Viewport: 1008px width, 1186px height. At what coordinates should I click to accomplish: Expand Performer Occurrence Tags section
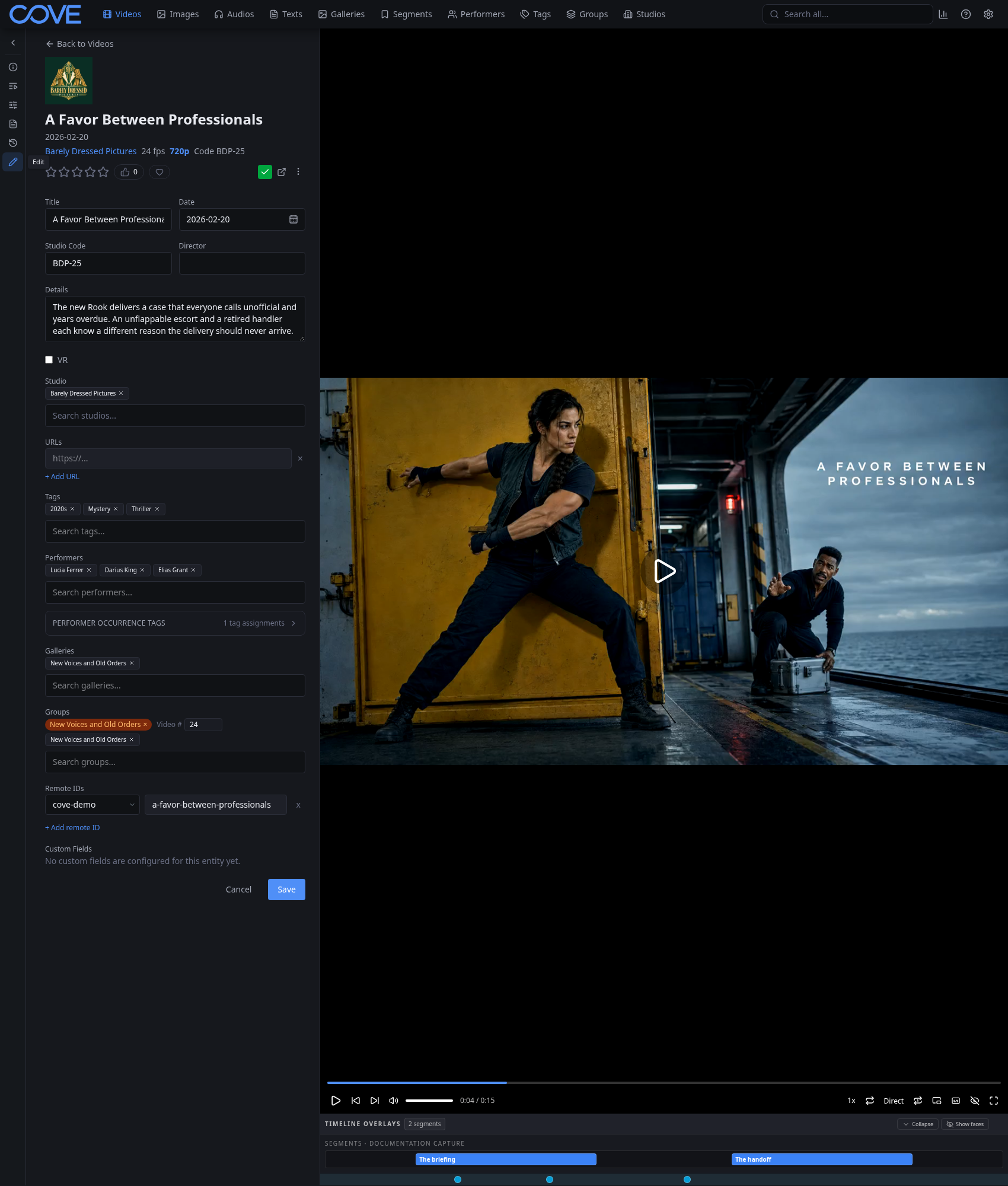coord(175,623)
